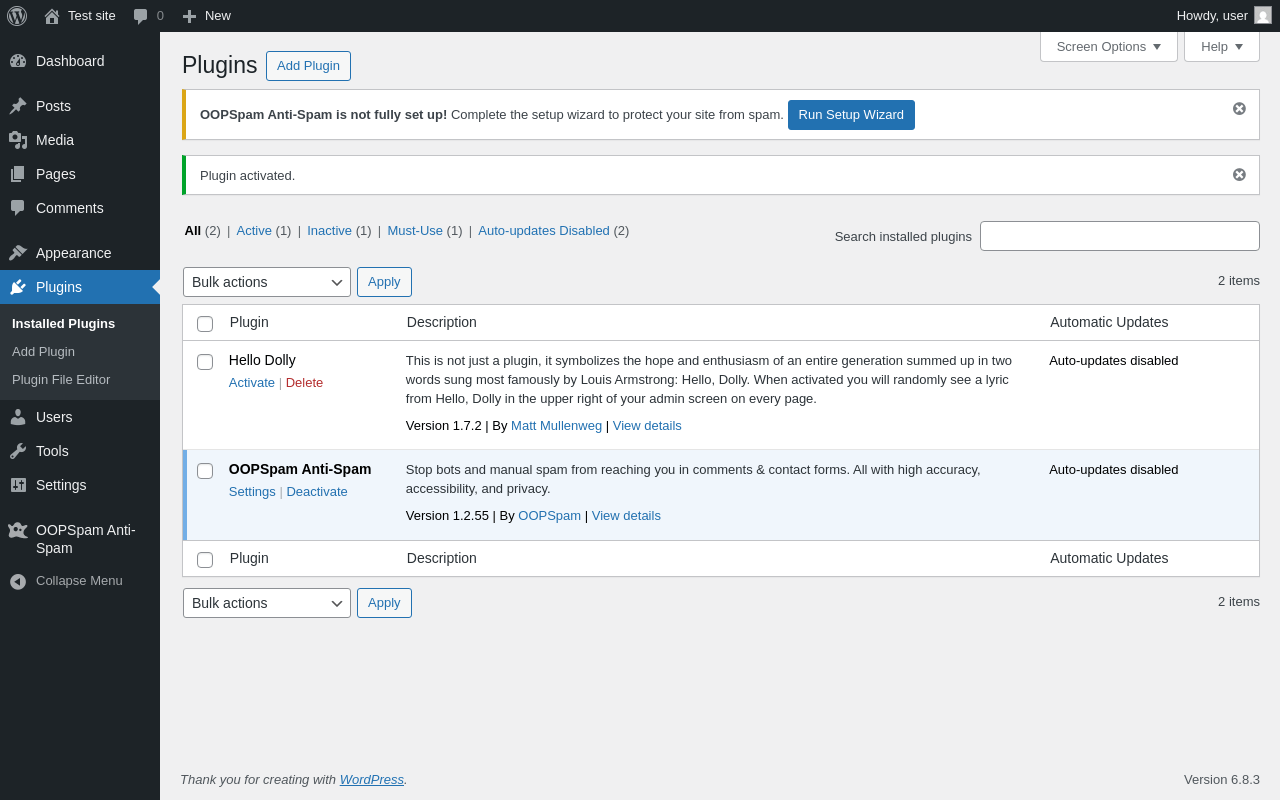The height and width of the screenshot is (800, 1280).
Task: Check the Hello Dolly plugin checkbox
Action: [205, 362]
